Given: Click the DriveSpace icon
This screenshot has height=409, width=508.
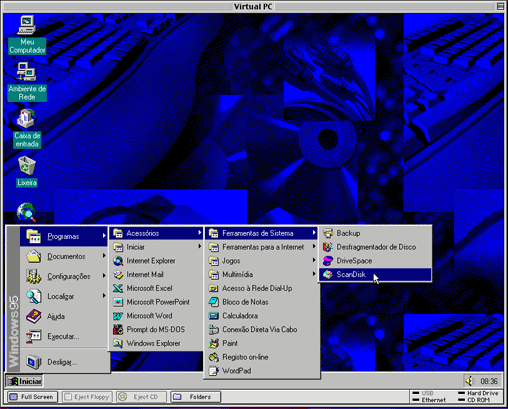Looking at the screenshot, I should tap(328, 261).
